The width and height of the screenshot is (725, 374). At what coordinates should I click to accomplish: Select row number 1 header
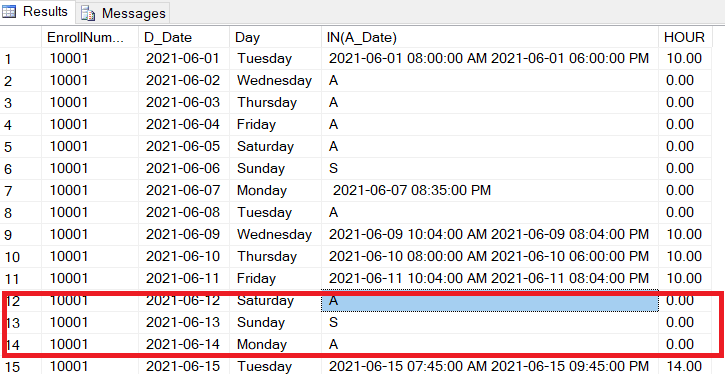(21, 59)
